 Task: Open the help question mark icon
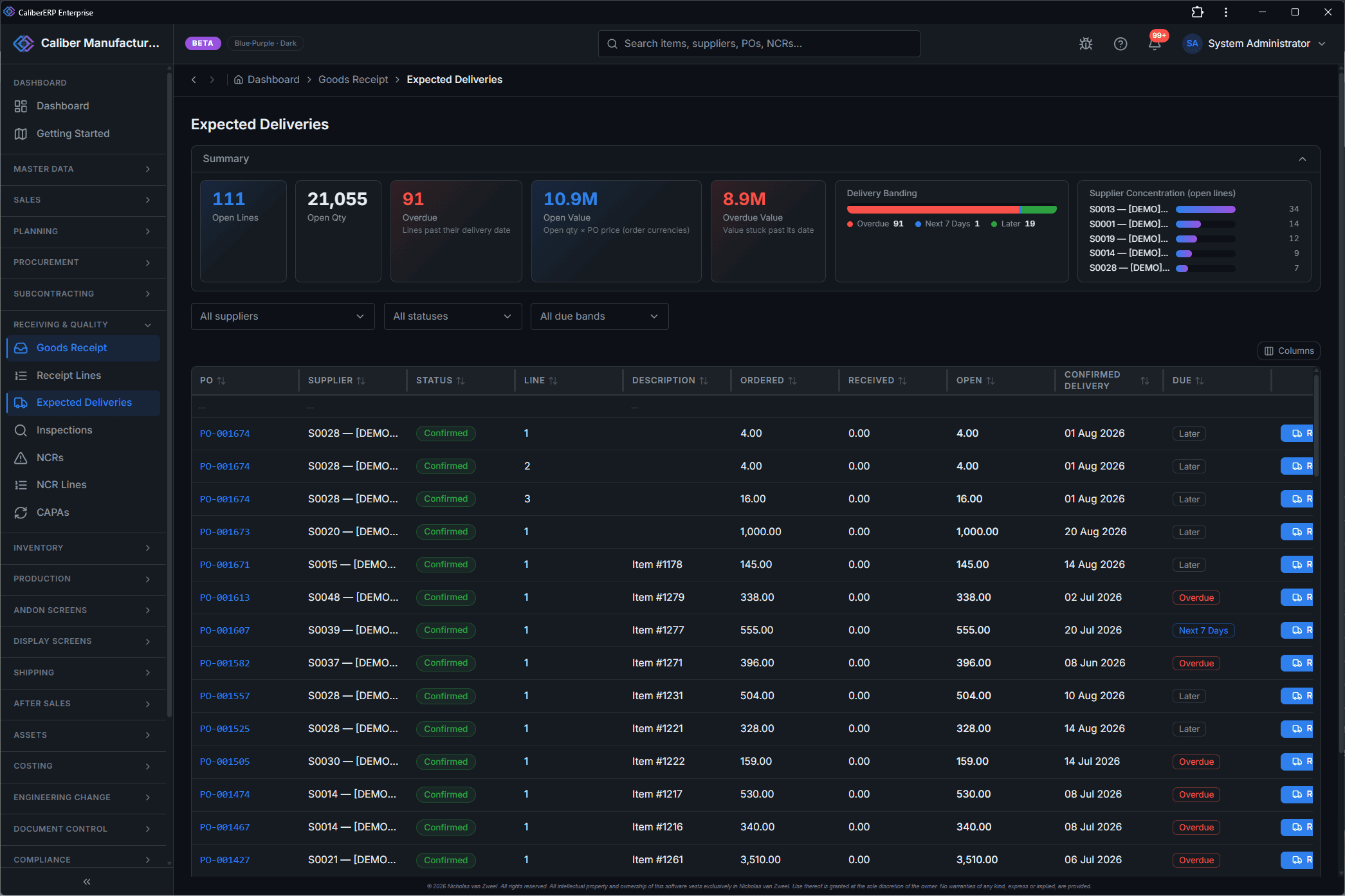[1121, 44]
